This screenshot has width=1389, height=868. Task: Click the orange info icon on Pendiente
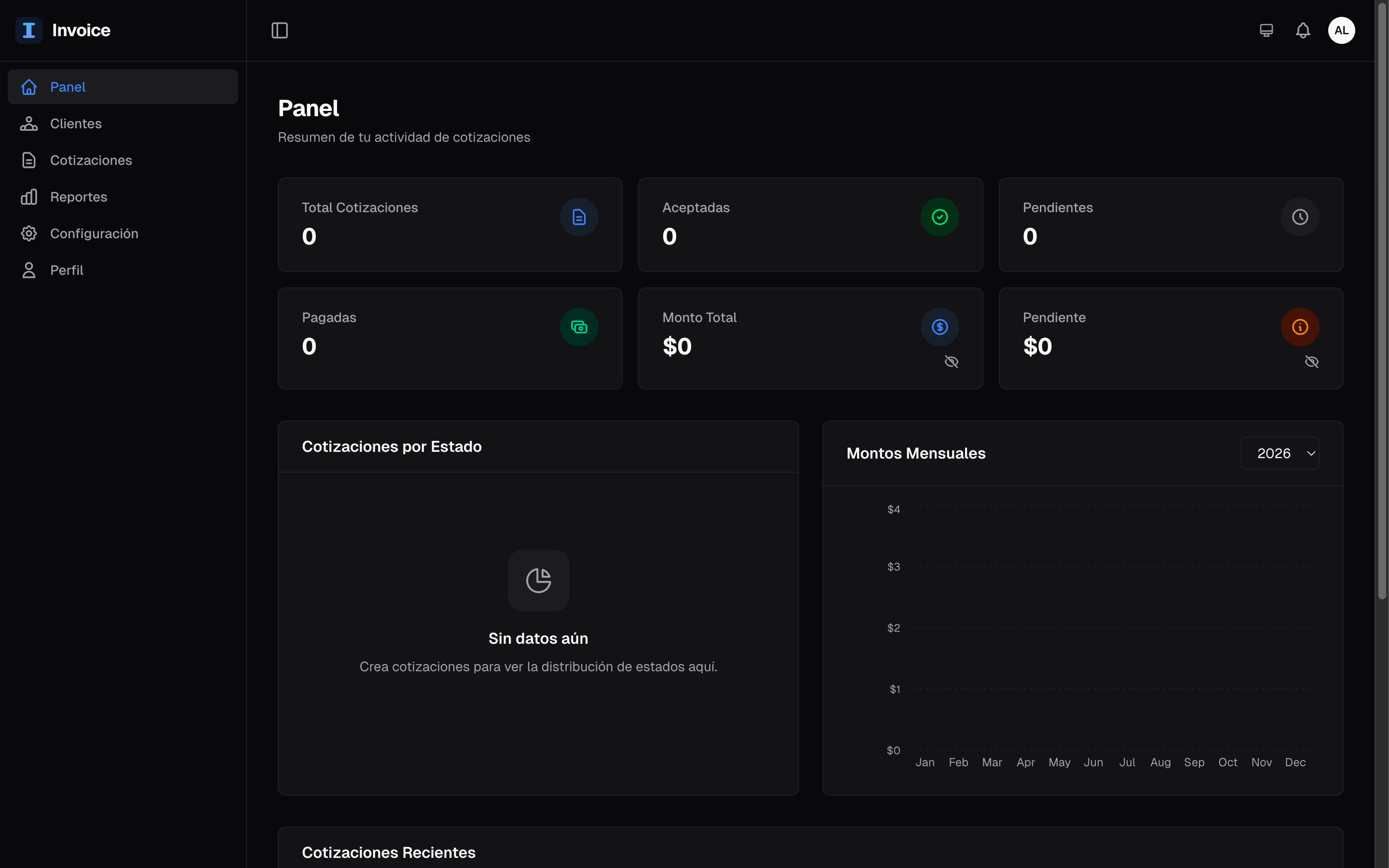[1299, 326]
